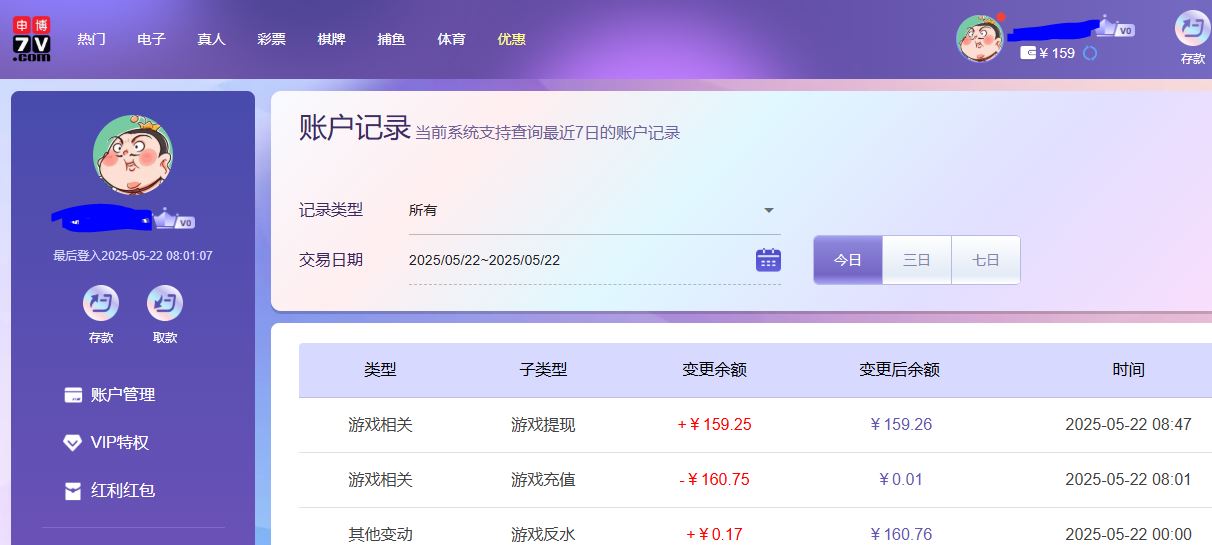Screen dimensions: 1212x545
Task: Select the 今日 date range toggle
Action: tap(848, 260)
